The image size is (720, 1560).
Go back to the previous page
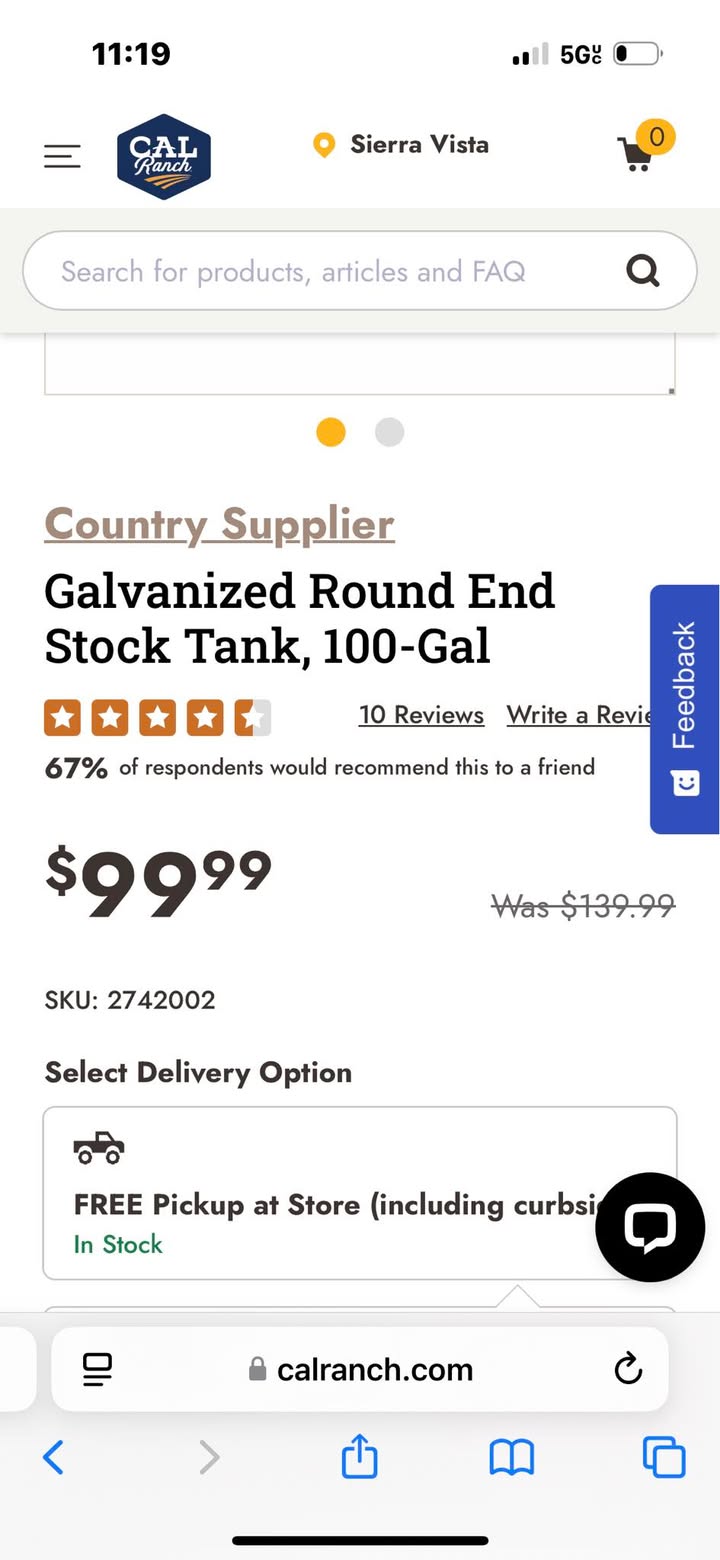click(54, 1458)
